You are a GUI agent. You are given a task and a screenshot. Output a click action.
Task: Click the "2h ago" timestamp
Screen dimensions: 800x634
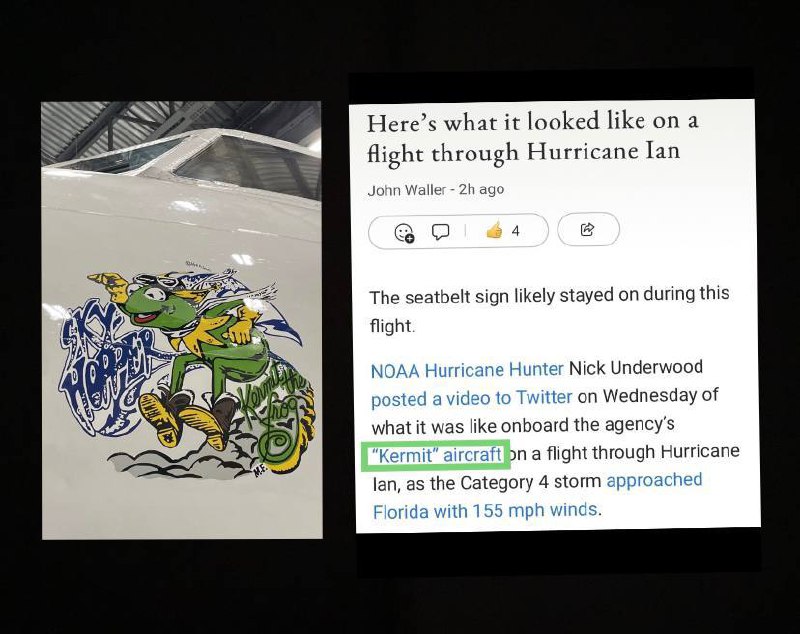click(x=481, y=189)
